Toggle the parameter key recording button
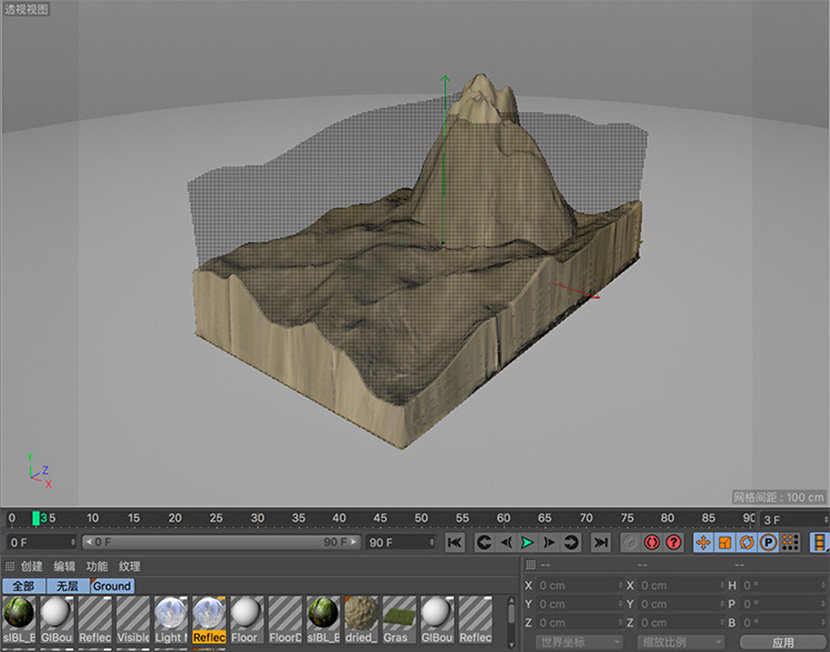Screen dimensions: 830x652 point(769,542)
